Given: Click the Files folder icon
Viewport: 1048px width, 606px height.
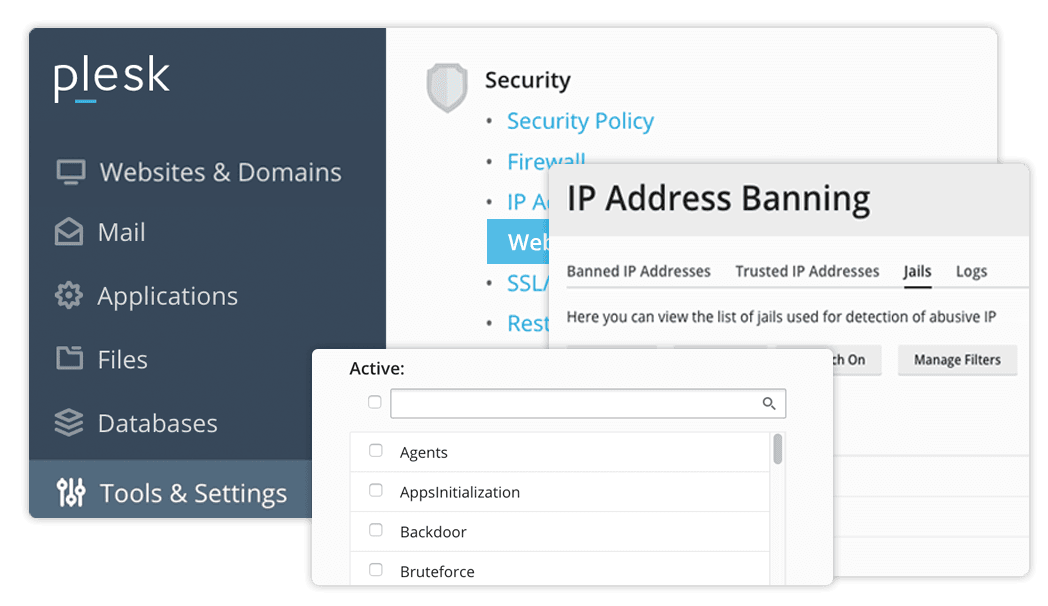Looking at the screenshot, I should [x=69, y=359].
